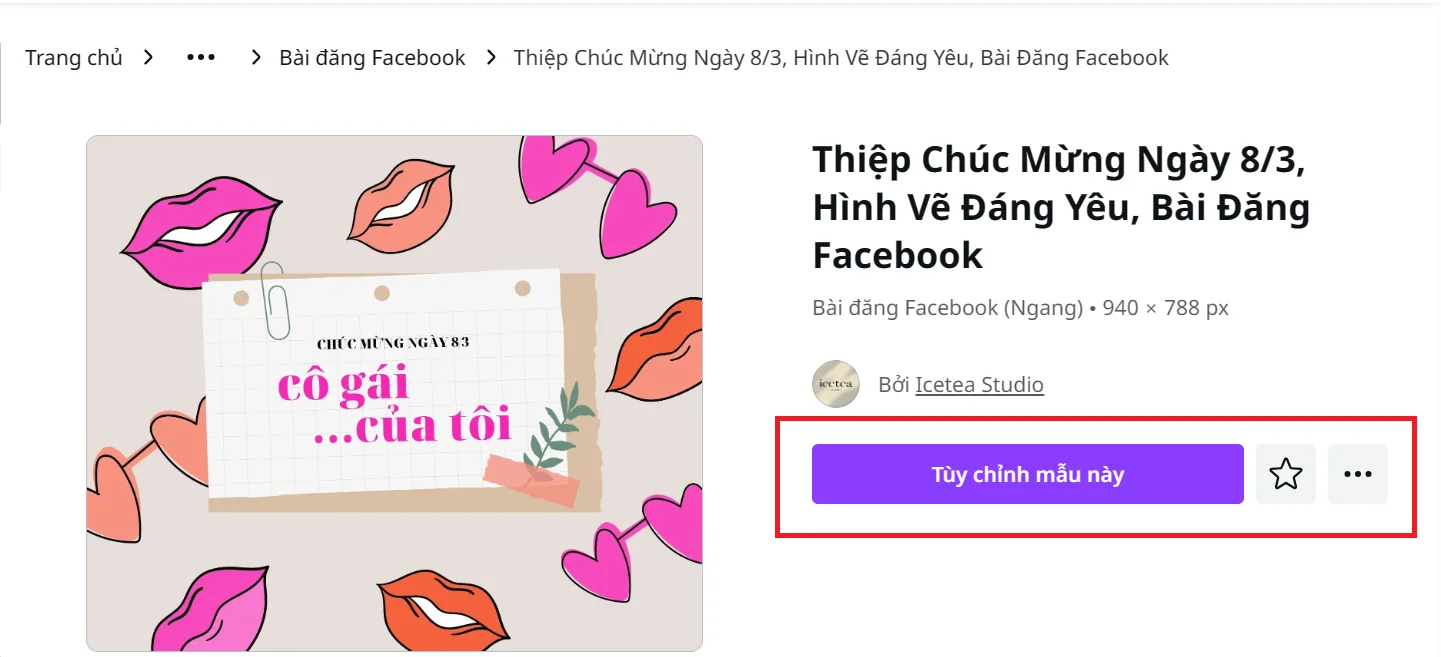Viewport: 1441px width, 657px height.
Task: Open the three-dot more options menu
Action: (1358, 474)
